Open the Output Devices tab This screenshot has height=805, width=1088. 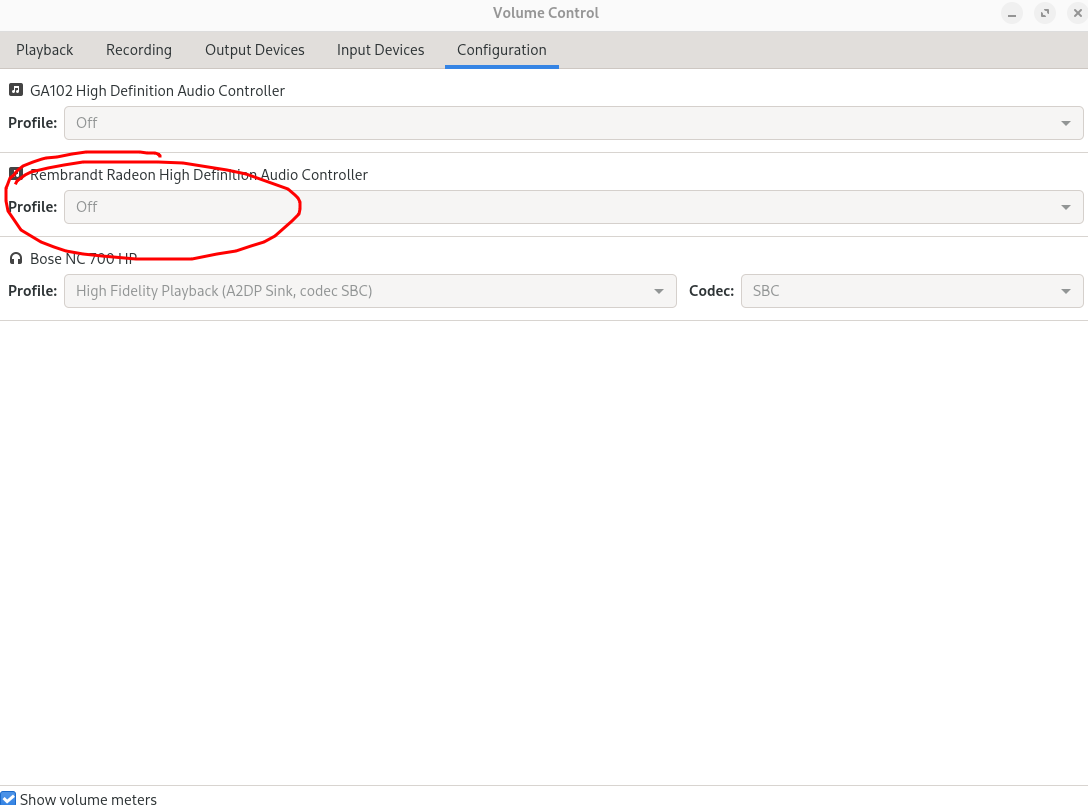(x=255, y=50)
